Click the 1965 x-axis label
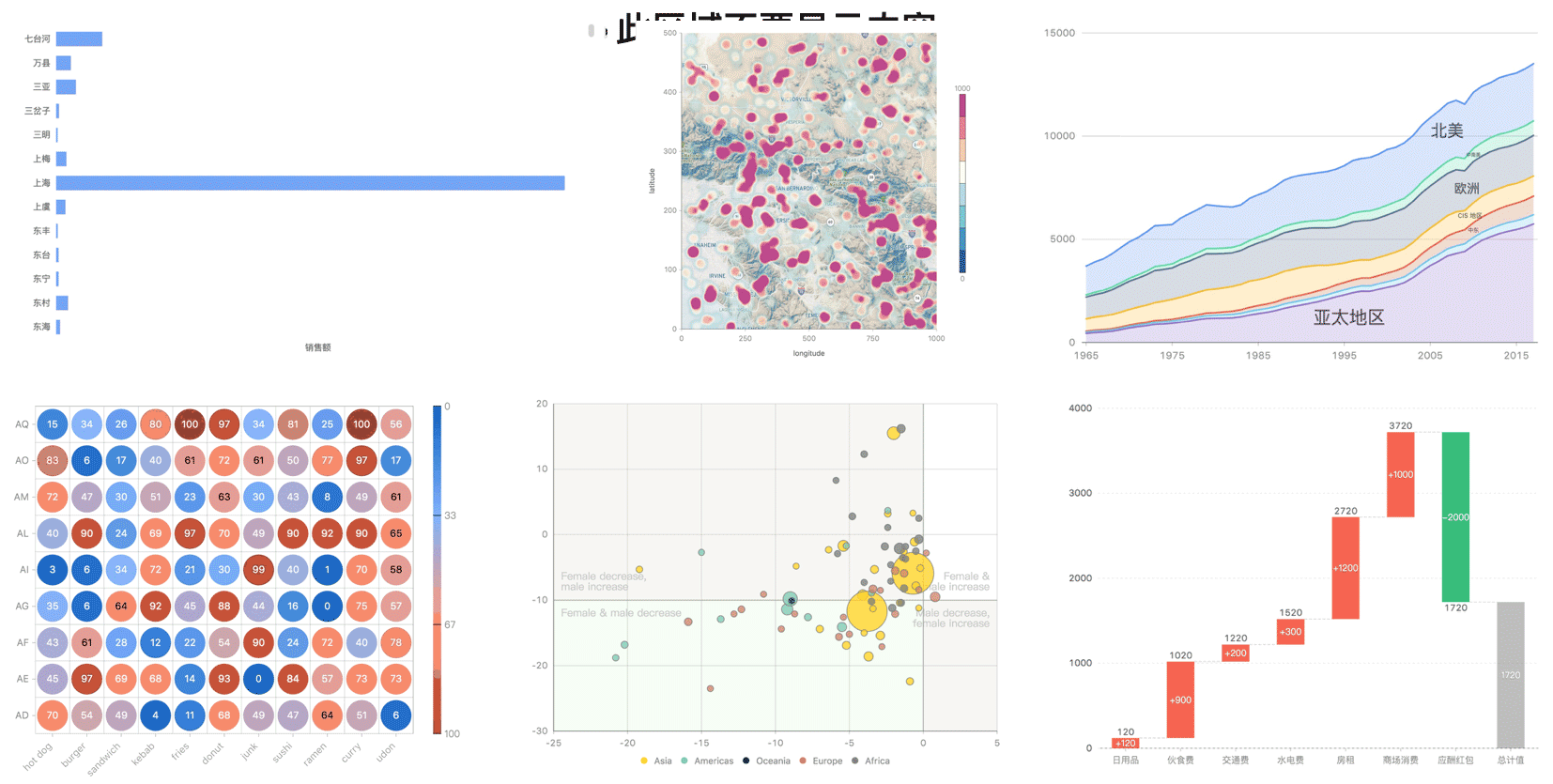The height and width of the screenshot is (784, 1553). click(1085, 355)
